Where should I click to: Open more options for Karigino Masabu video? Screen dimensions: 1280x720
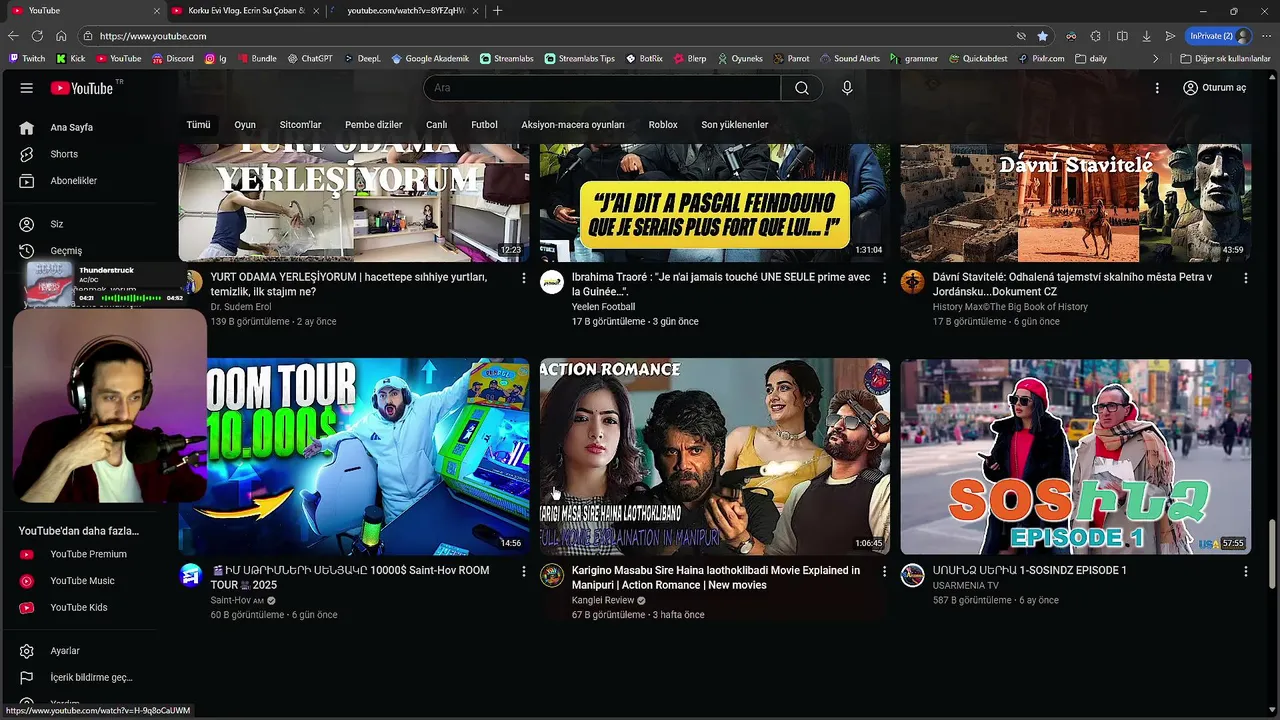[x=884, y=571]
